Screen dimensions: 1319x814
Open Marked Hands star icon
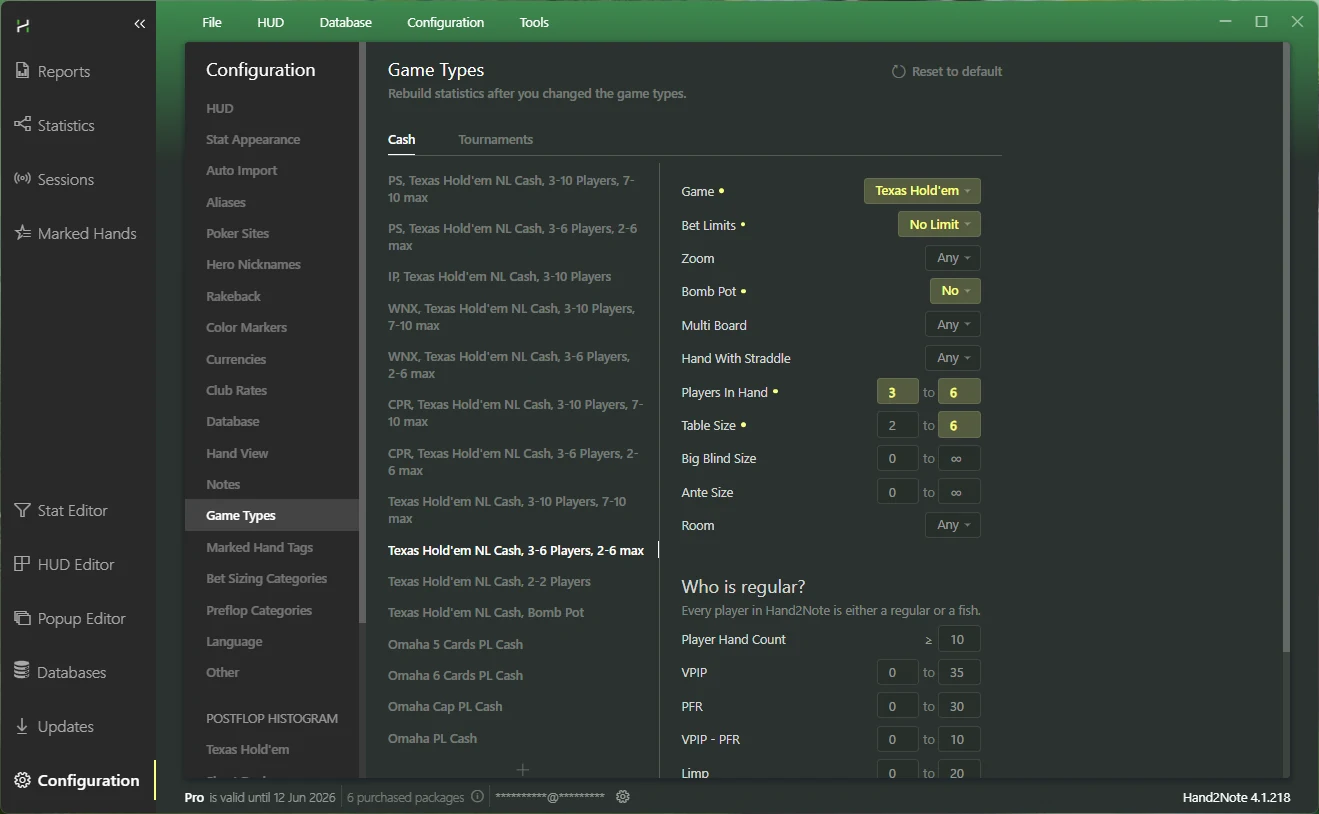coord(22,233)
